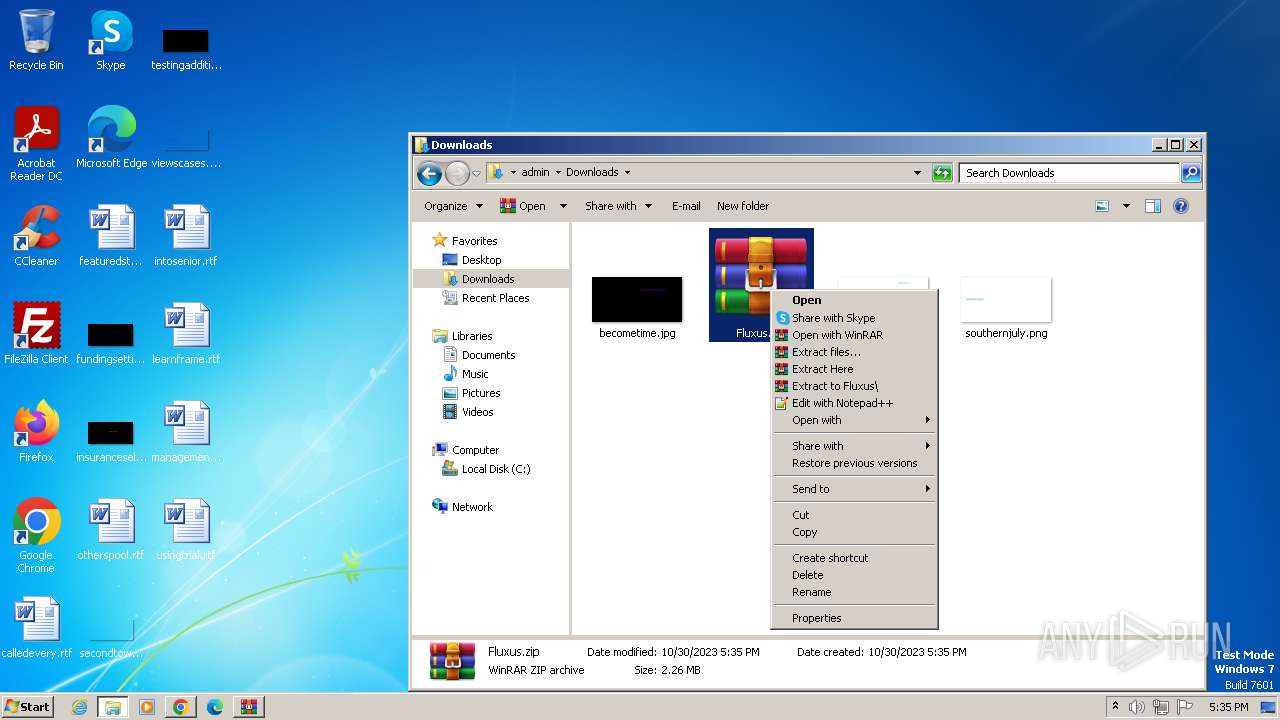Open FileZilla Client desktop shortcut
The height and width of the screenshot is (720, 1280).
(x=36, y=334)
